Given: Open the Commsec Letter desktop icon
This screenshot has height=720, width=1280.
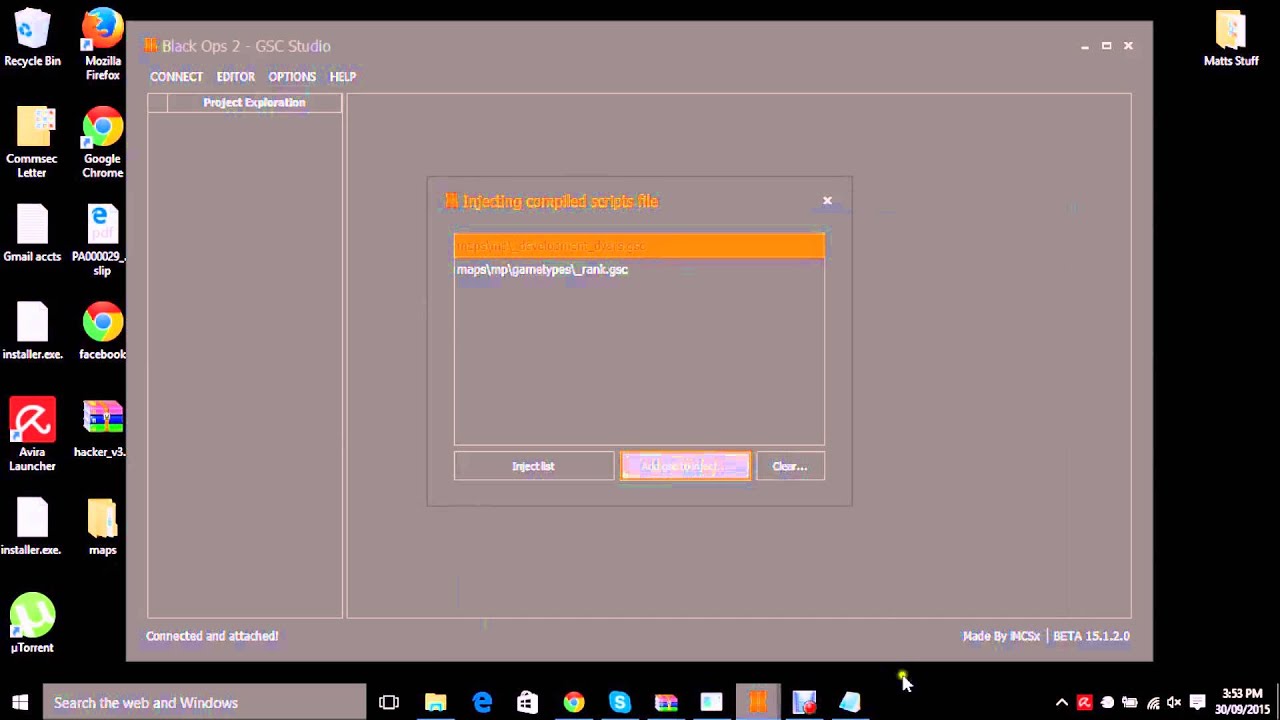Looking at the screenshot, I should click(32, 142).
